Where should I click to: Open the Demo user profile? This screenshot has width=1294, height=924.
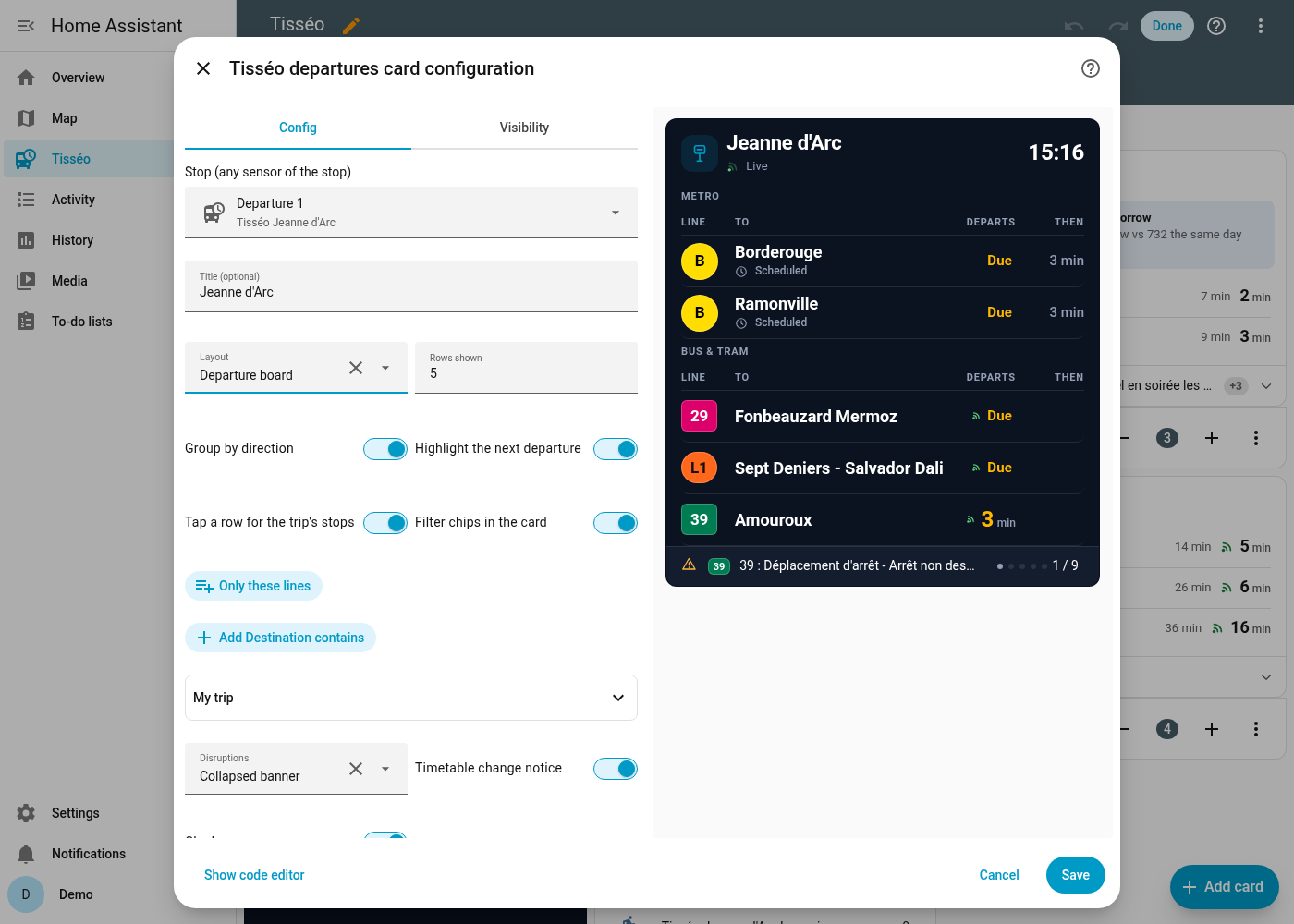(x=89, y=894)
